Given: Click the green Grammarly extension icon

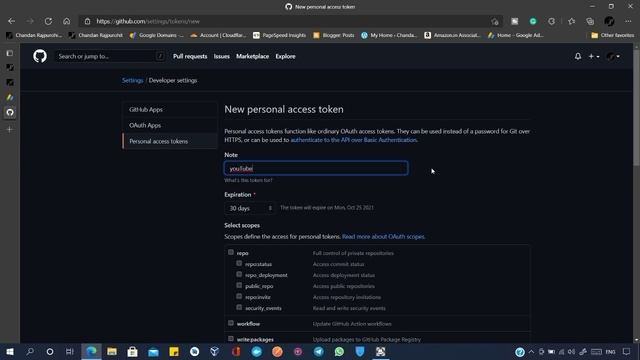Looking at the screenshot, I should [533, 21].
